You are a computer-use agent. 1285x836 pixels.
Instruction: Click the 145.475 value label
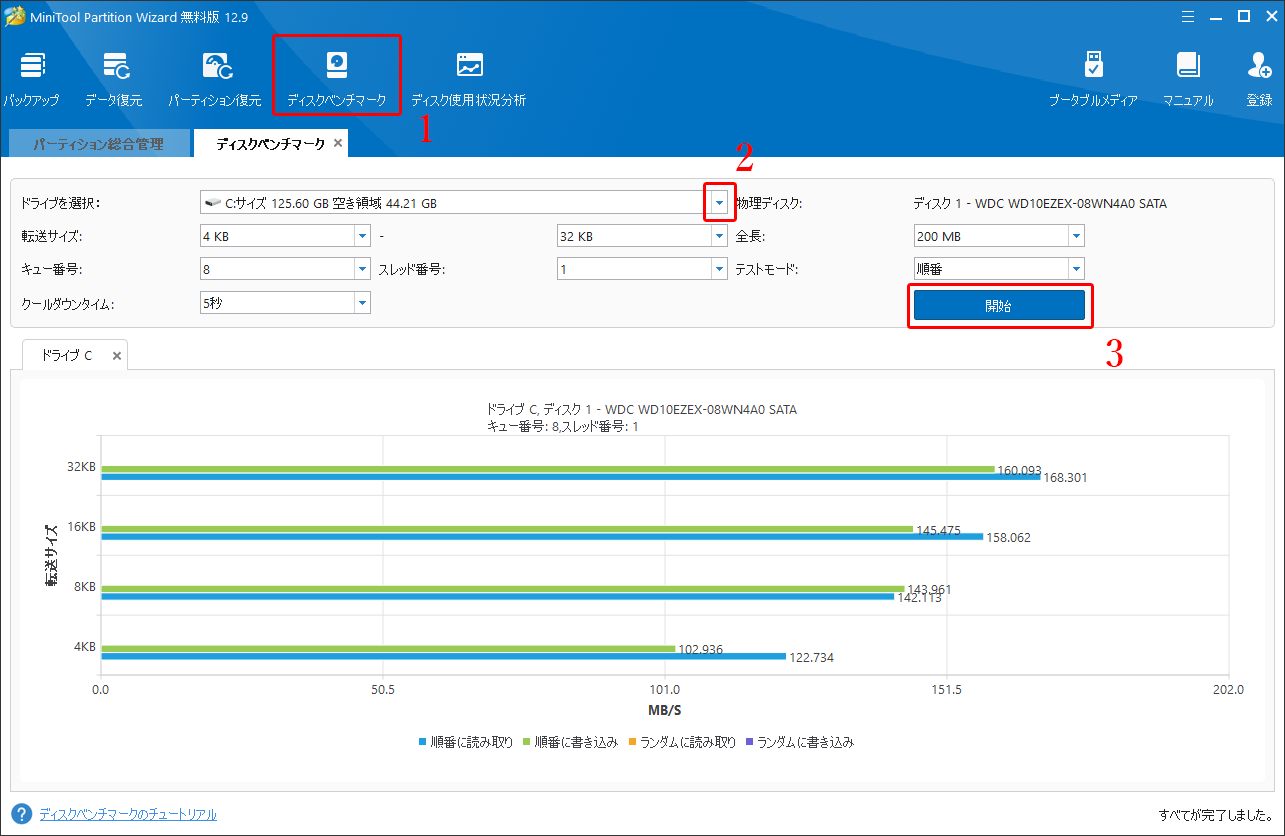(x=938, y=530)
